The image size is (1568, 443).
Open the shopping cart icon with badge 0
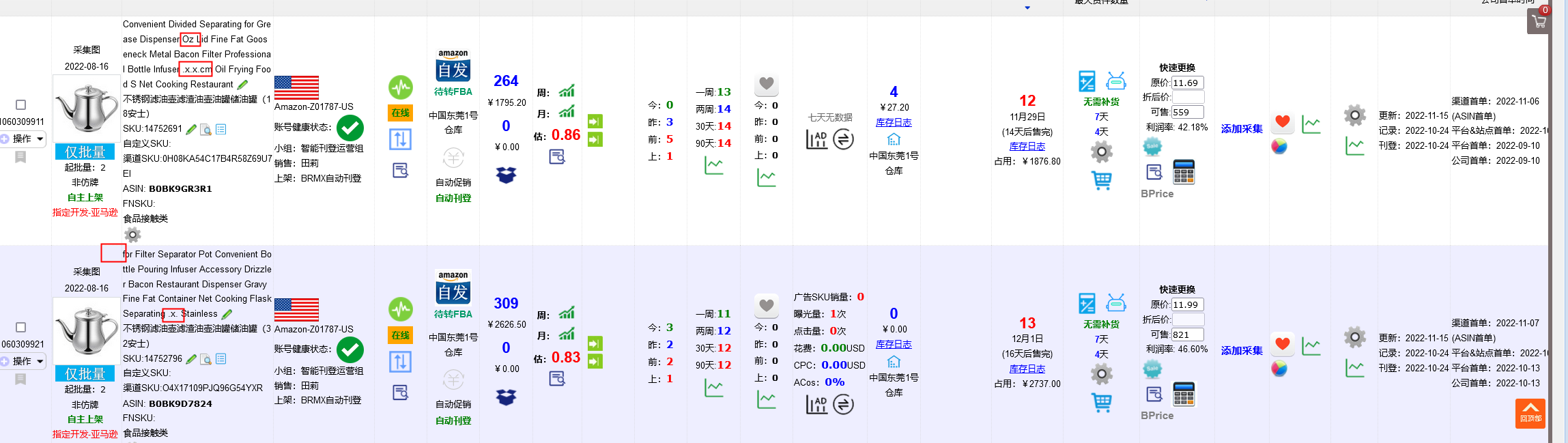point(1539,20)
